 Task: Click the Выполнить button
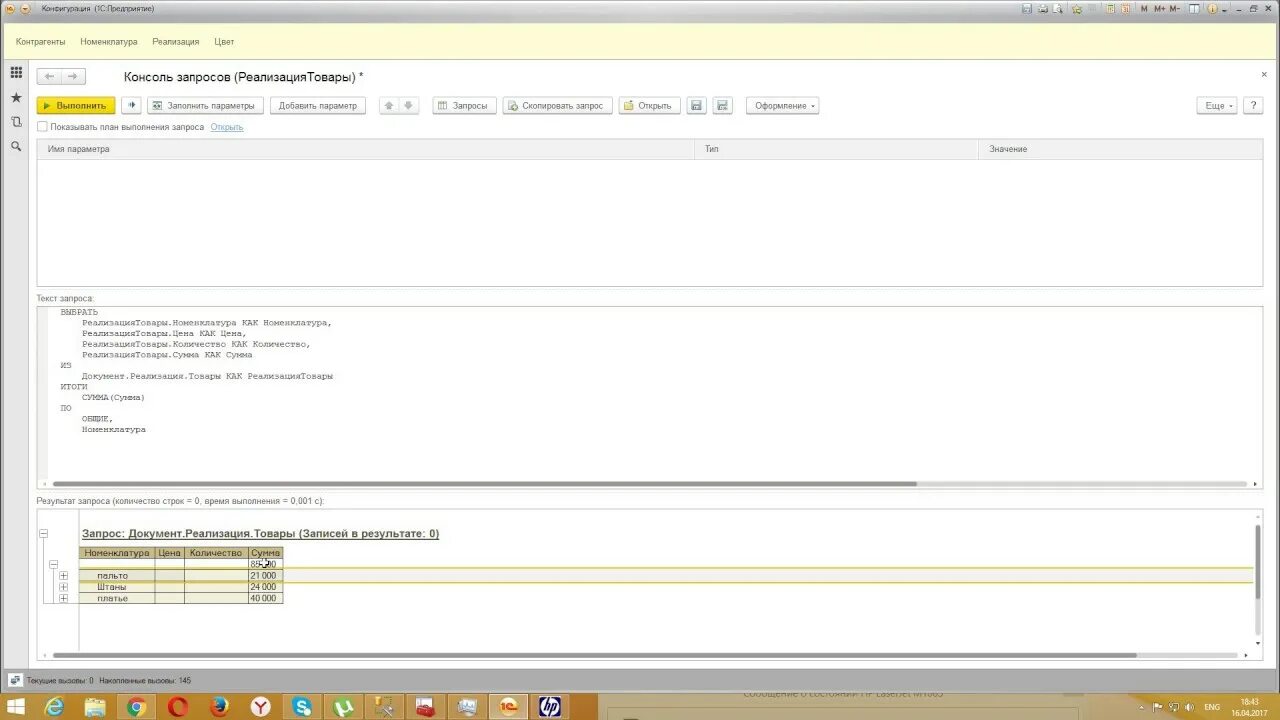tap(76, 105)
